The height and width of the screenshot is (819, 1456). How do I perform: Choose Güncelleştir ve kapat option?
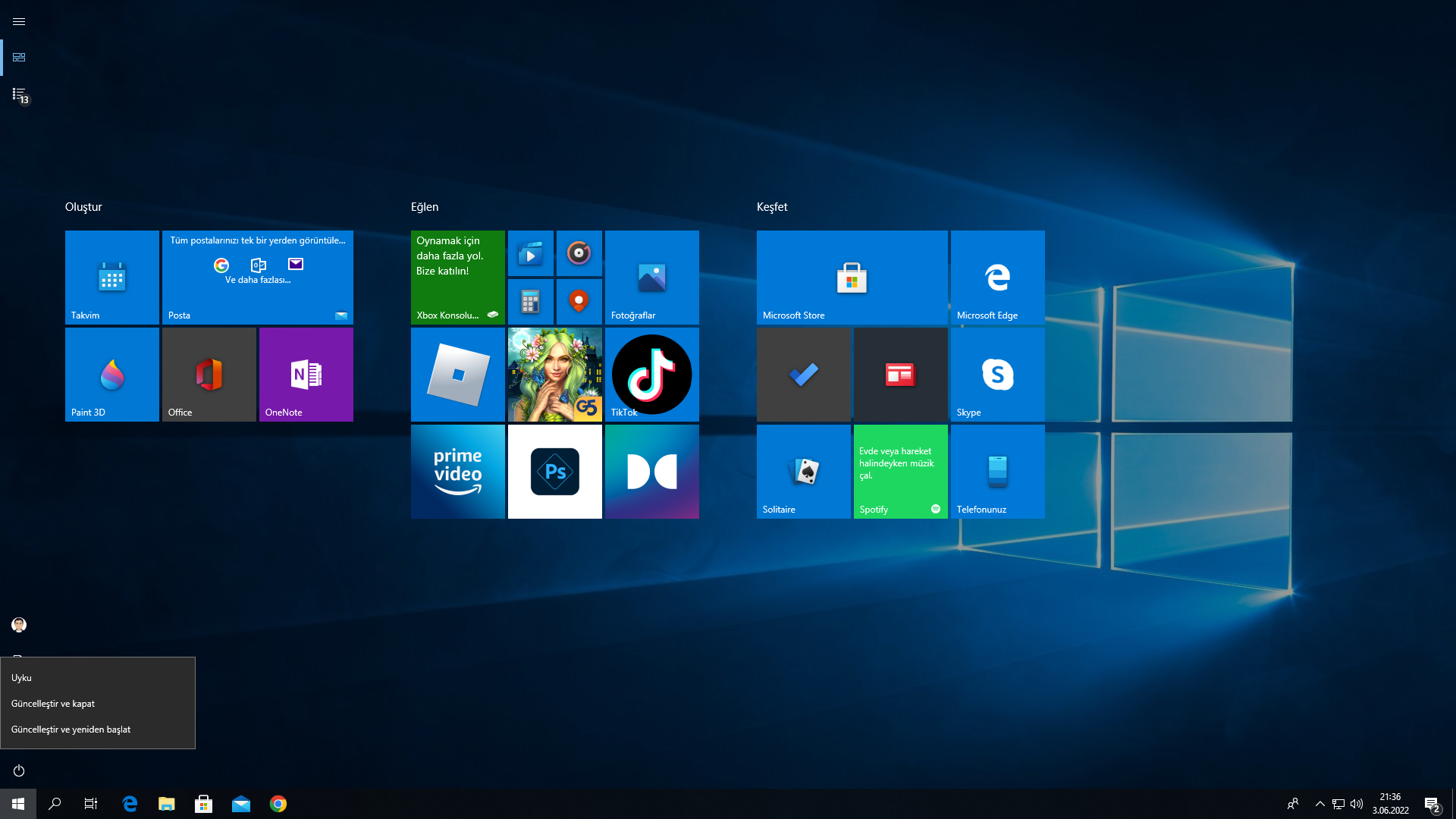coord(53,704)
